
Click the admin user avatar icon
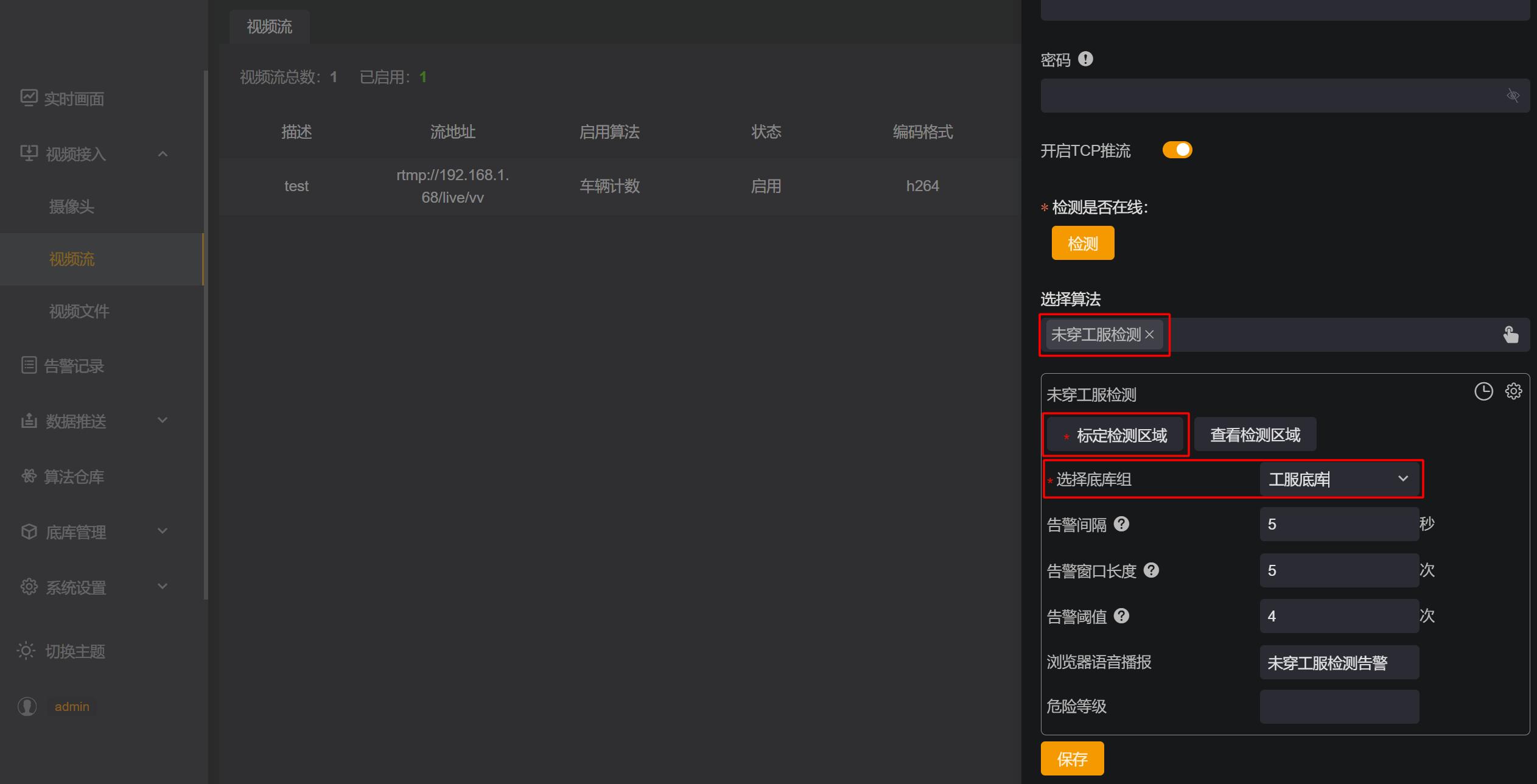pyautogui.click(x=27, y=707)
